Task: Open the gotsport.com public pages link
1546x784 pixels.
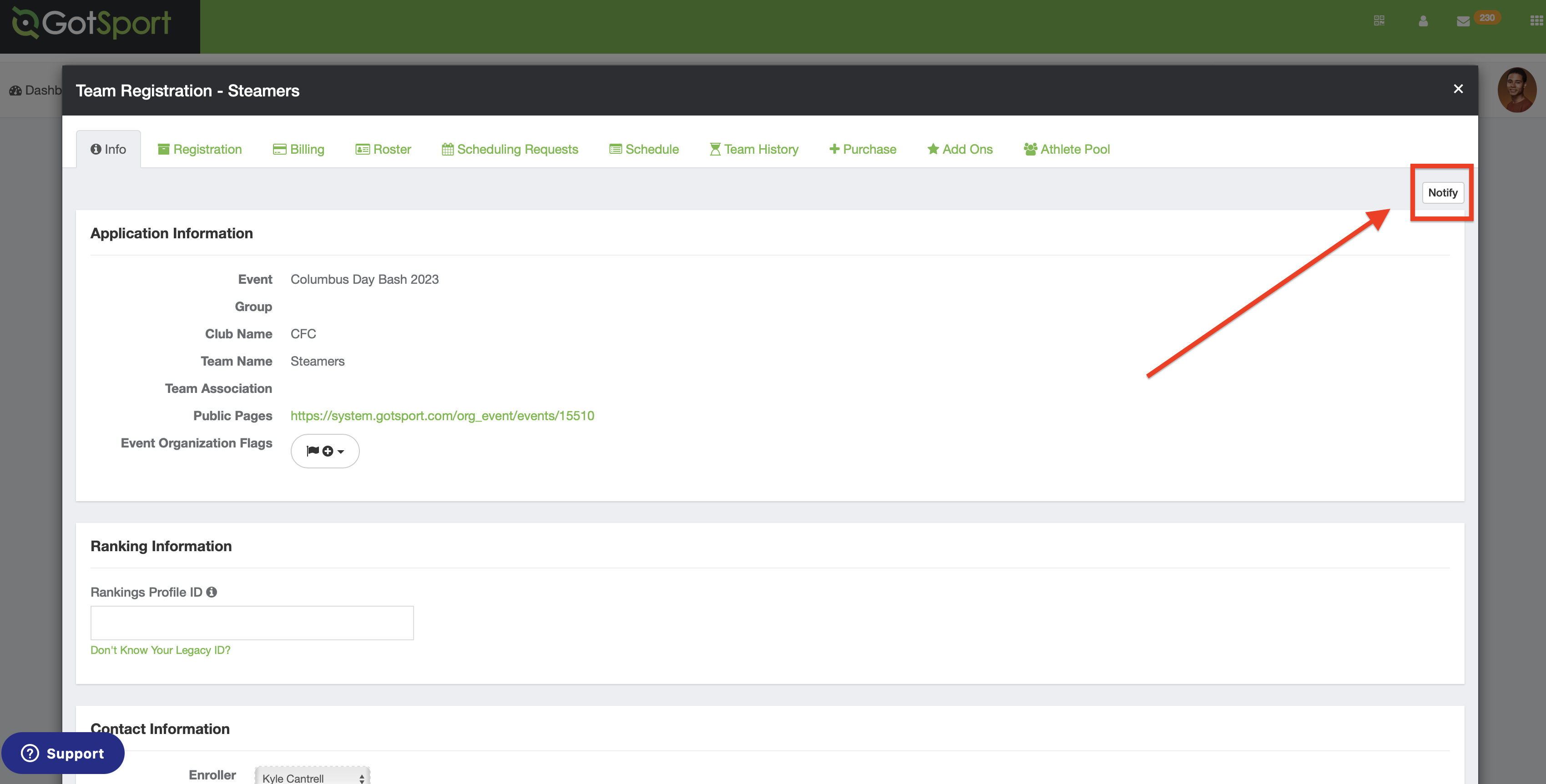Action: coord(442,416)
